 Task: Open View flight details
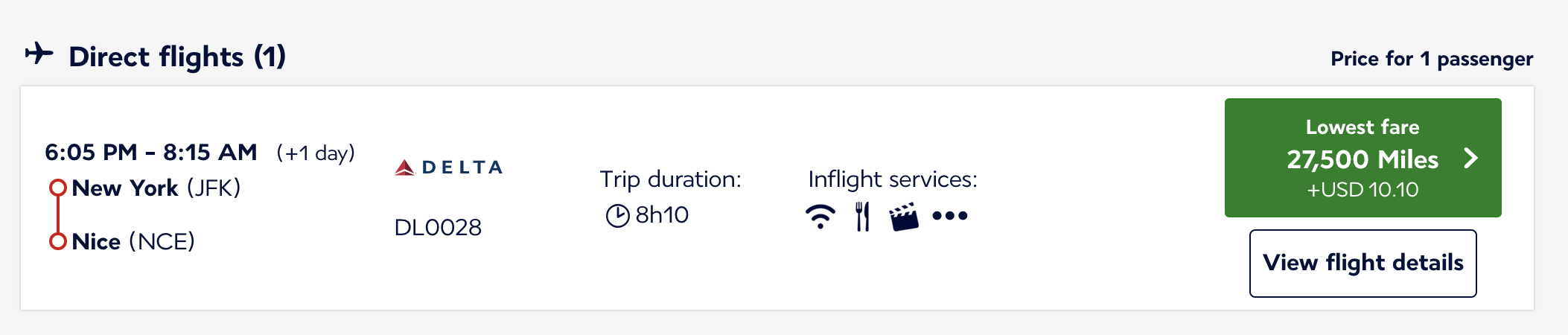pos(1363,263)
